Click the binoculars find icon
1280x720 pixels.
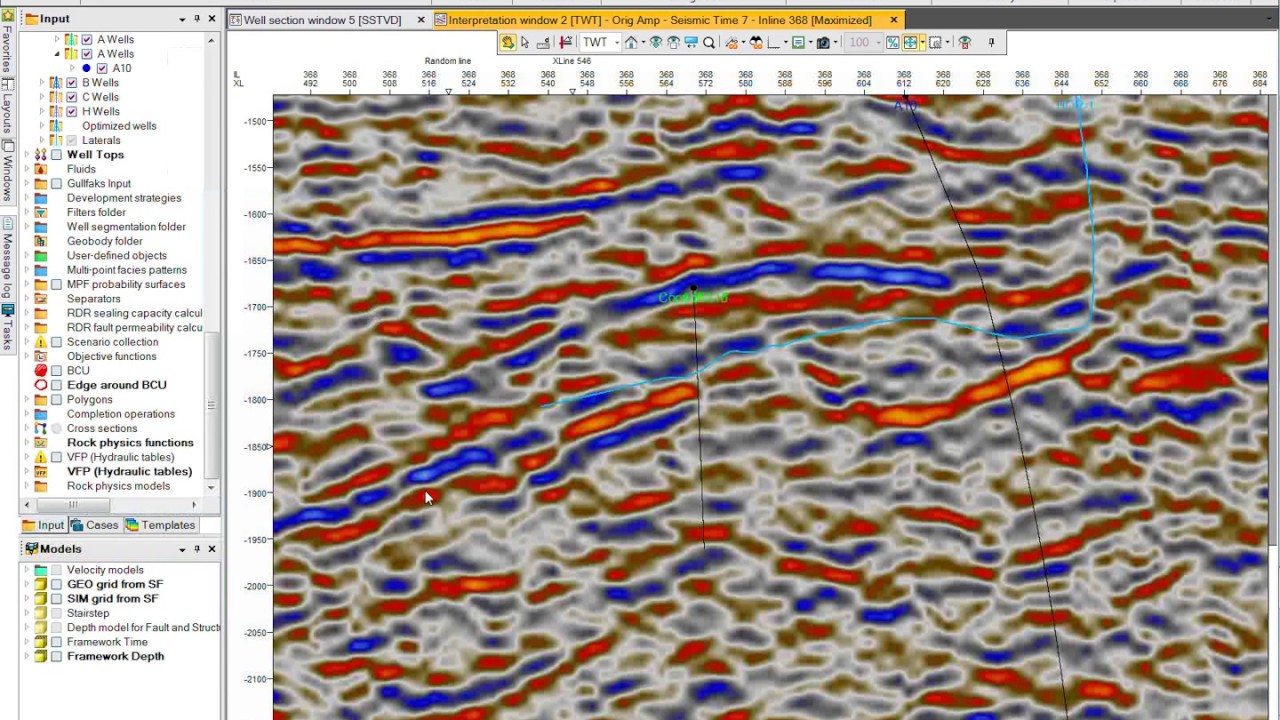tap(757, 42)
